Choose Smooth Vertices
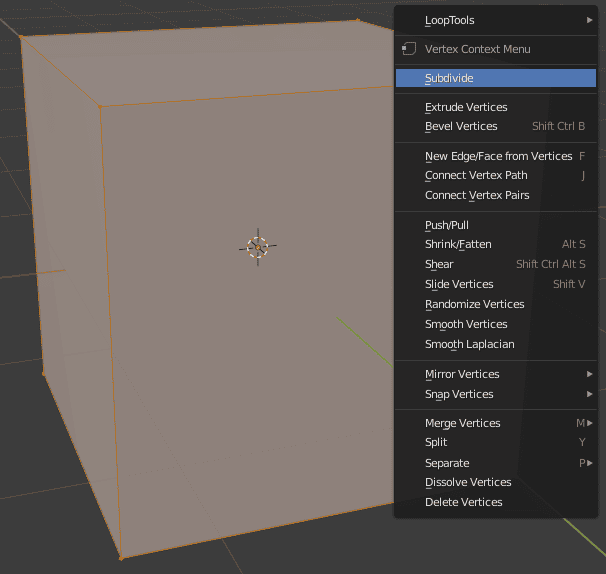 (x=496, y=324)
